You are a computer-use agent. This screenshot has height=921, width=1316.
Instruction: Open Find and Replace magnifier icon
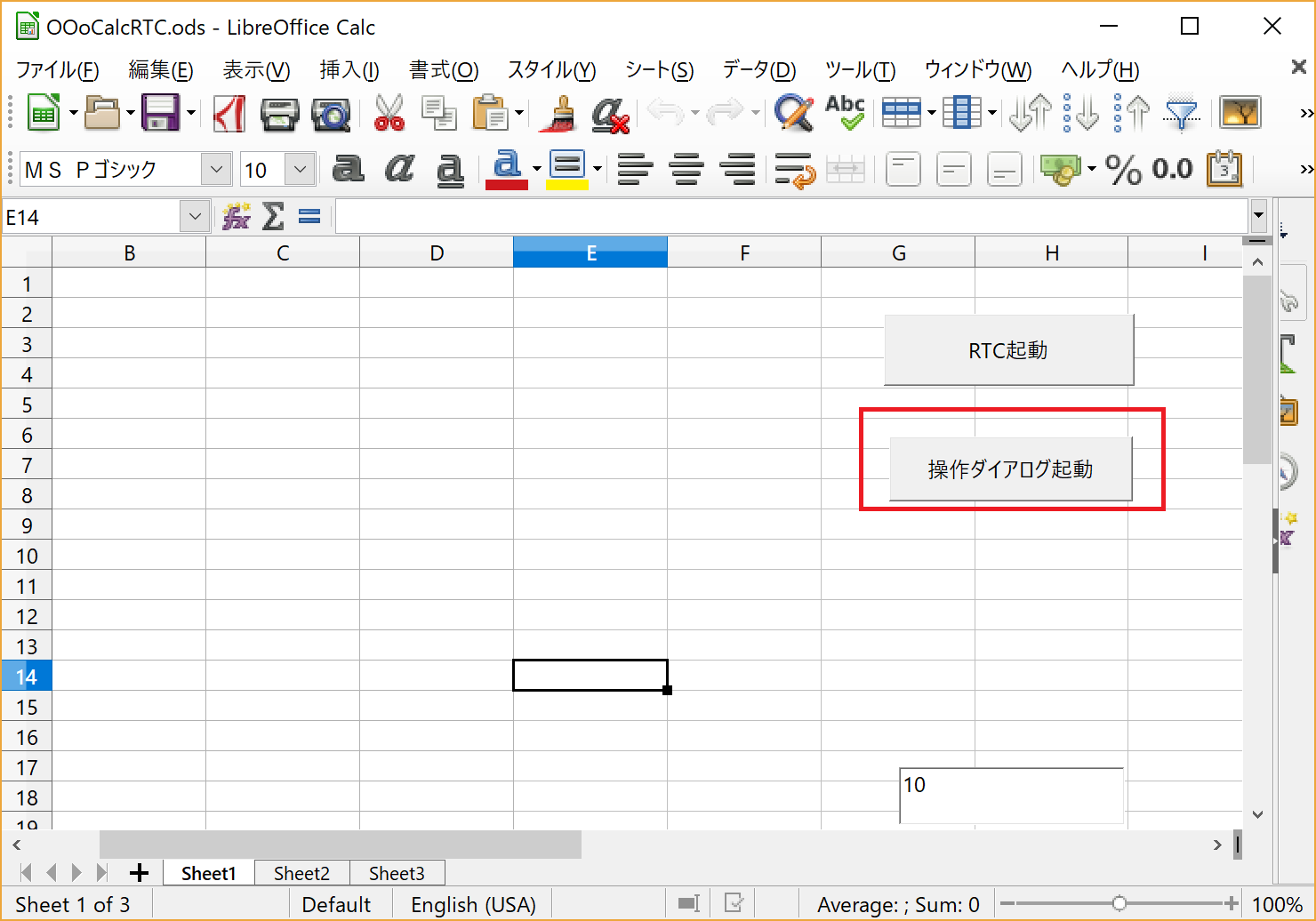point(793,114)
